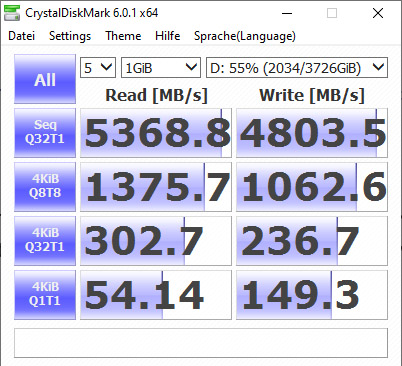Run all benchmarks with the All button
Image resolution: width=402 pixels, height=366 pixels.
pos(45,79)
